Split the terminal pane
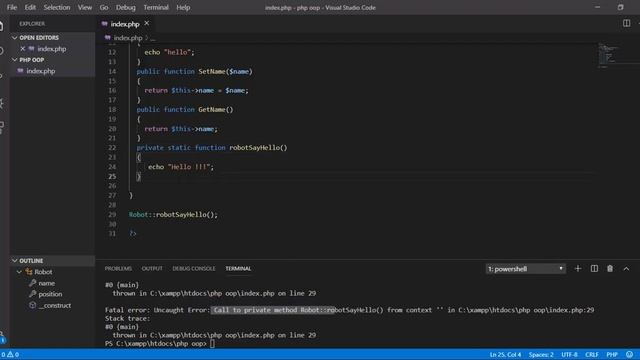The width and height of the screenshot is (640, 360). click(594, 268)
